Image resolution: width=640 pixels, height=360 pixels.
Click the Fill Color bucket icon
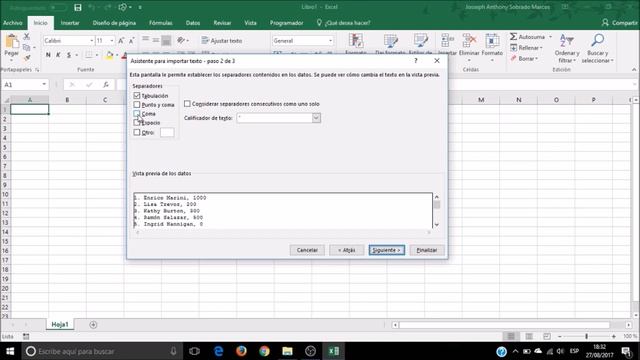(x=109, y=55)
